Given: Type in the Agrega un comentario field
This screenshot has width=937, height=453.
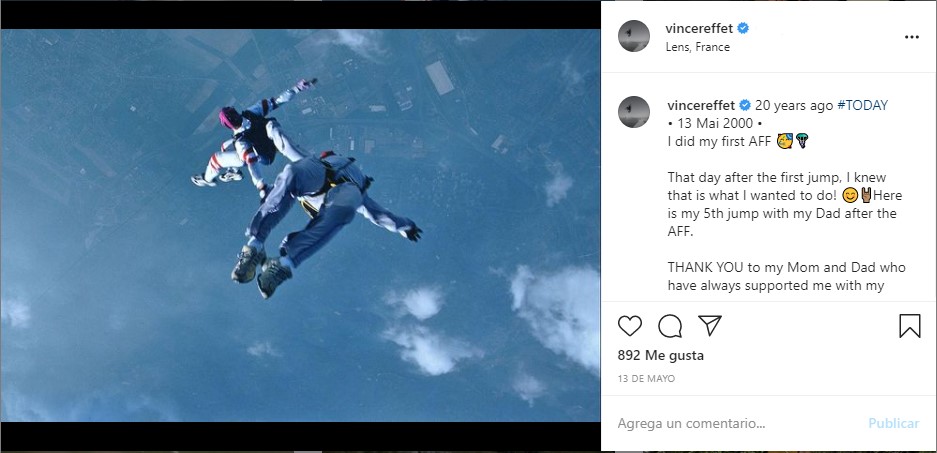Looking at the screenshot, I should pos(730,423).
